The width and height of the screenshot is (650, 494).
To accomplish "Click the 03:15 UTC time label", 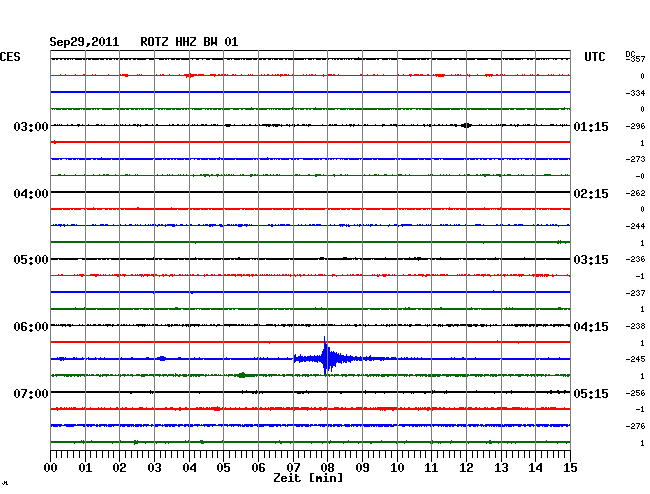I will 591,260.
